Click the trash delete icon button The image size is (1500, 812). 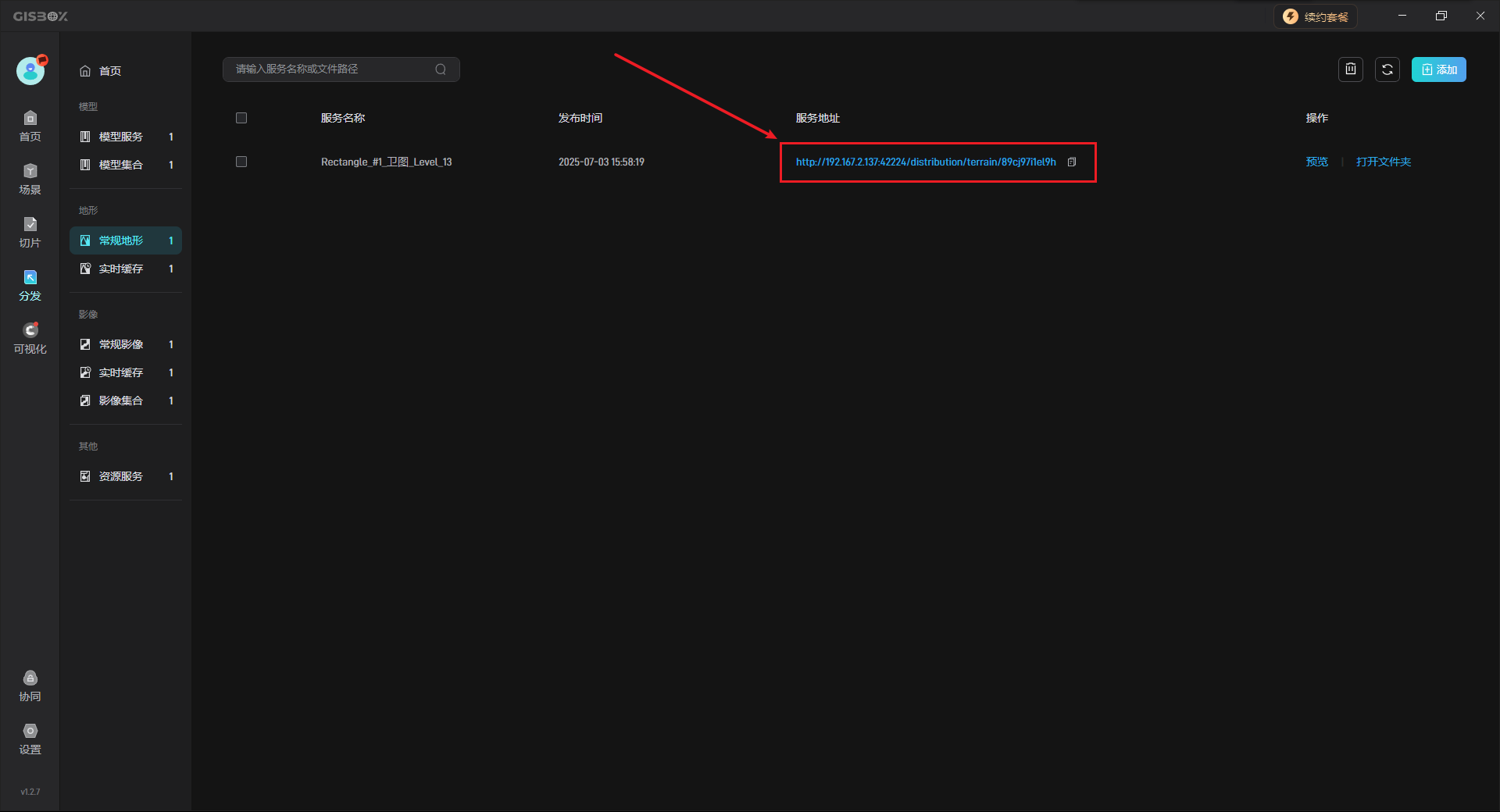tap(1350, 69)
